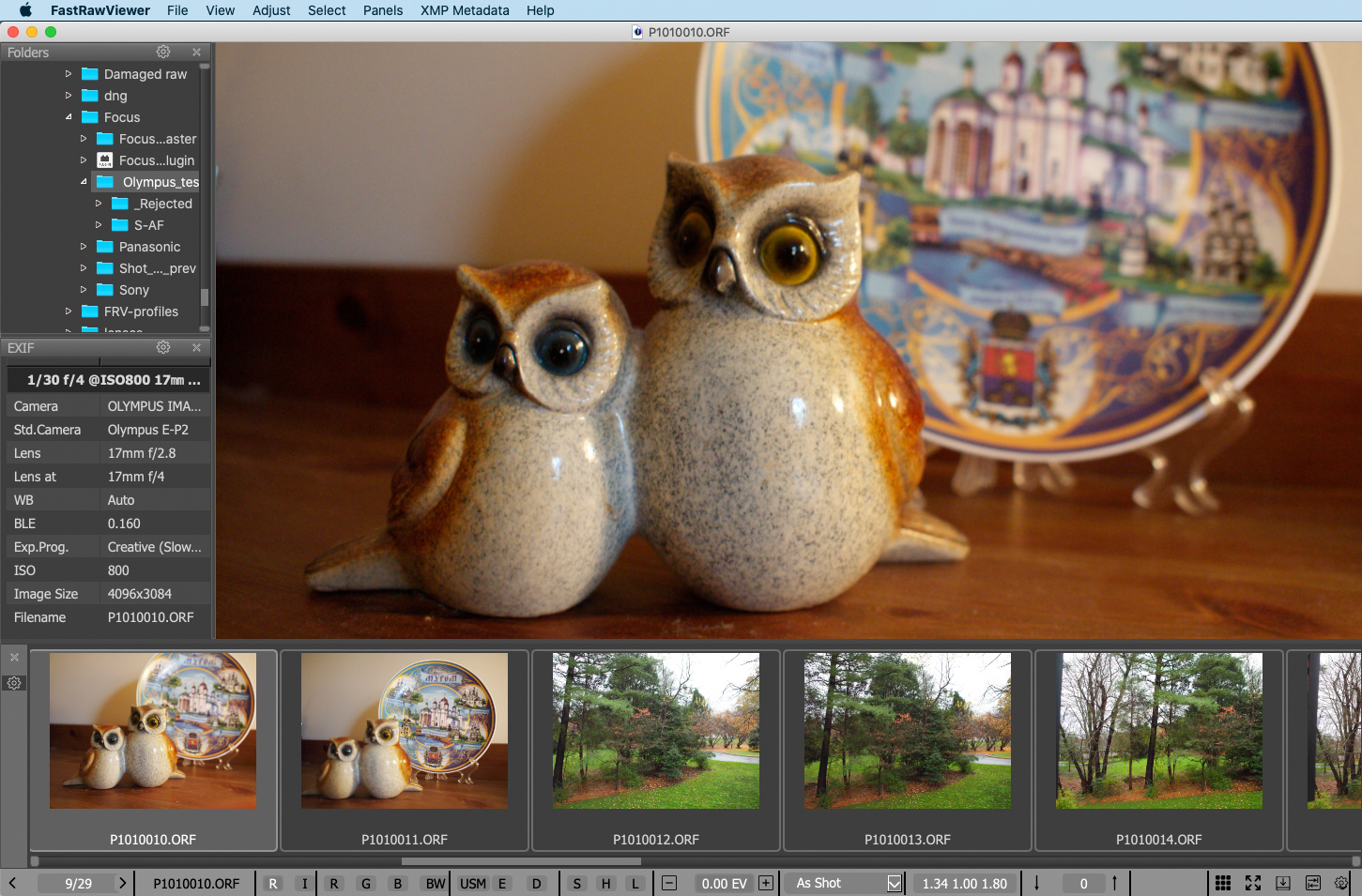
Task: Open the grid view icon in status bar
Action: tap(1222, 883)
